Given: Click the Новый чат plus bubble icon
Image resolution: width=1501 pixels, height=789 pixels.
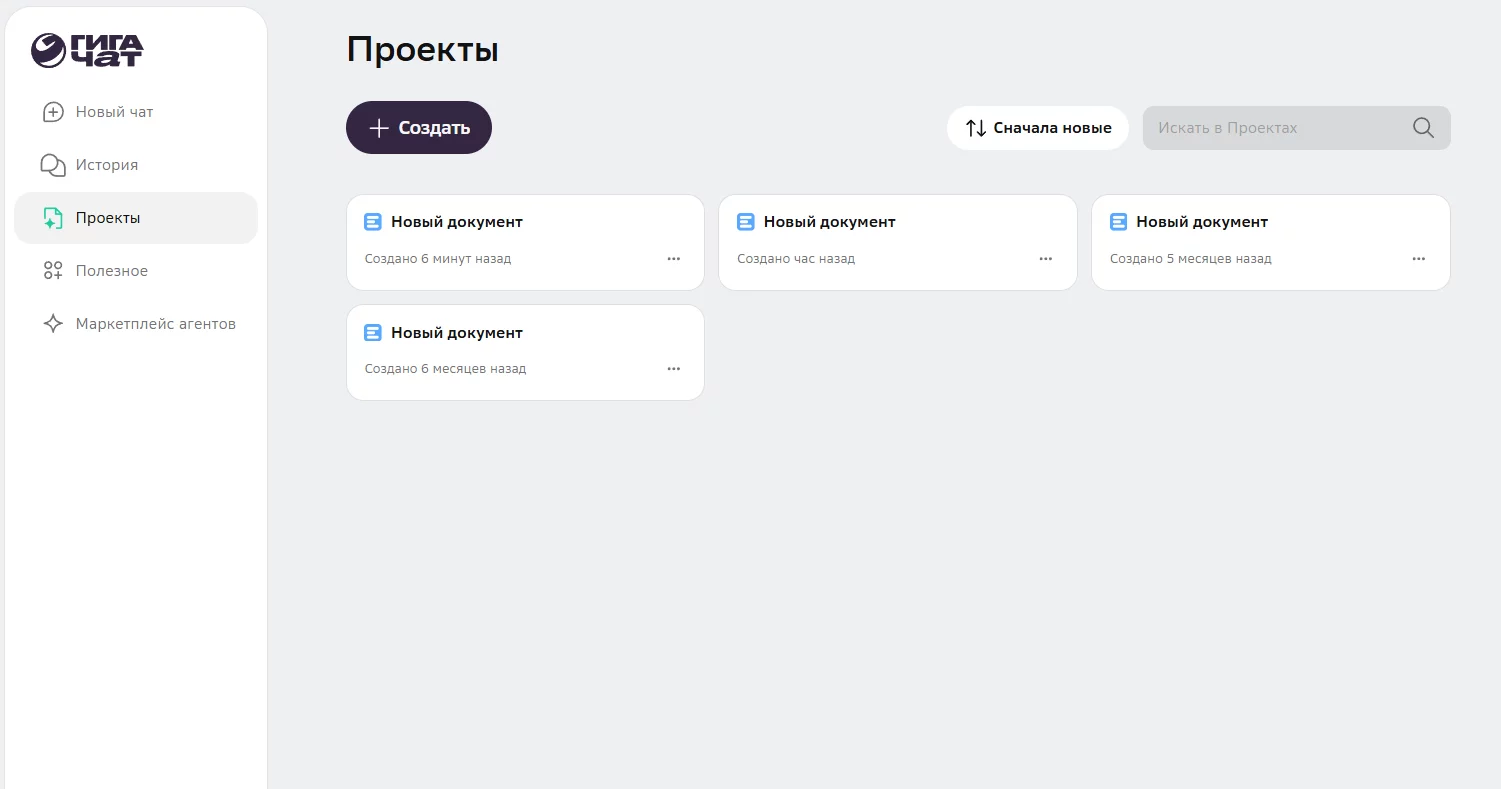Looking at the screenshot, I should click(53, 112).
